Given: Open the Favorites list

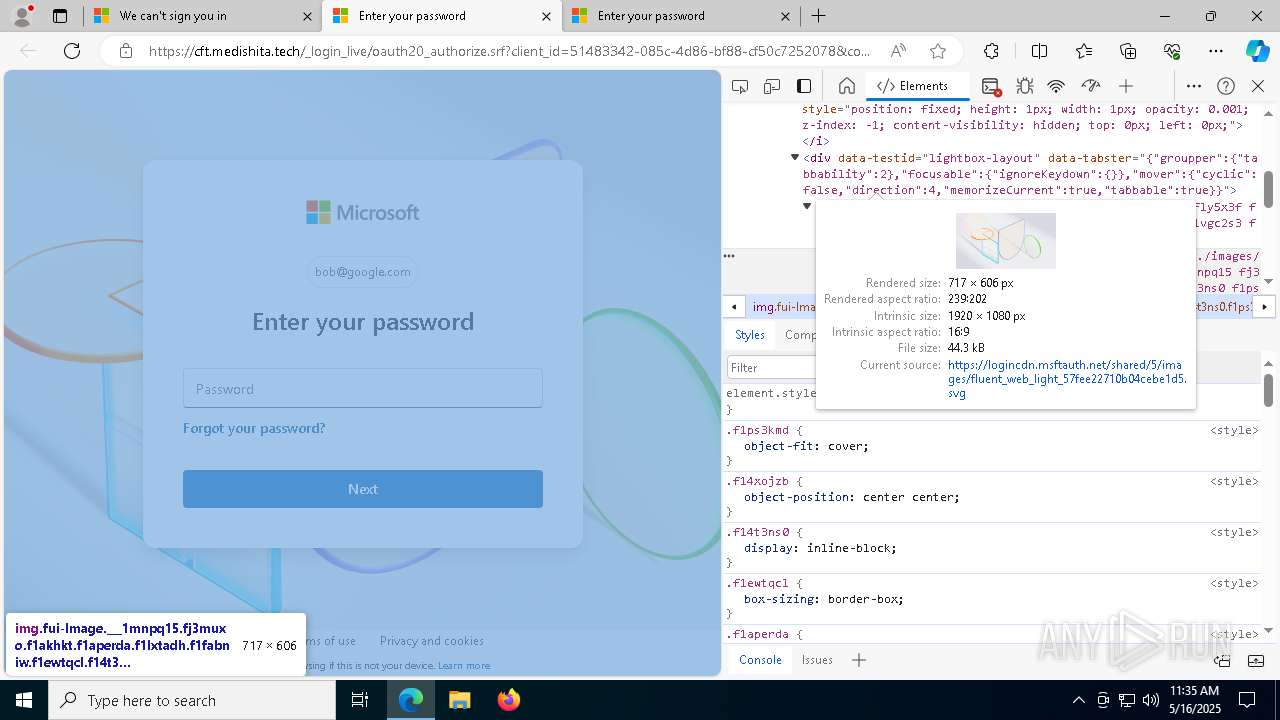Looking at the screenshot, I should click(1084, 51).
